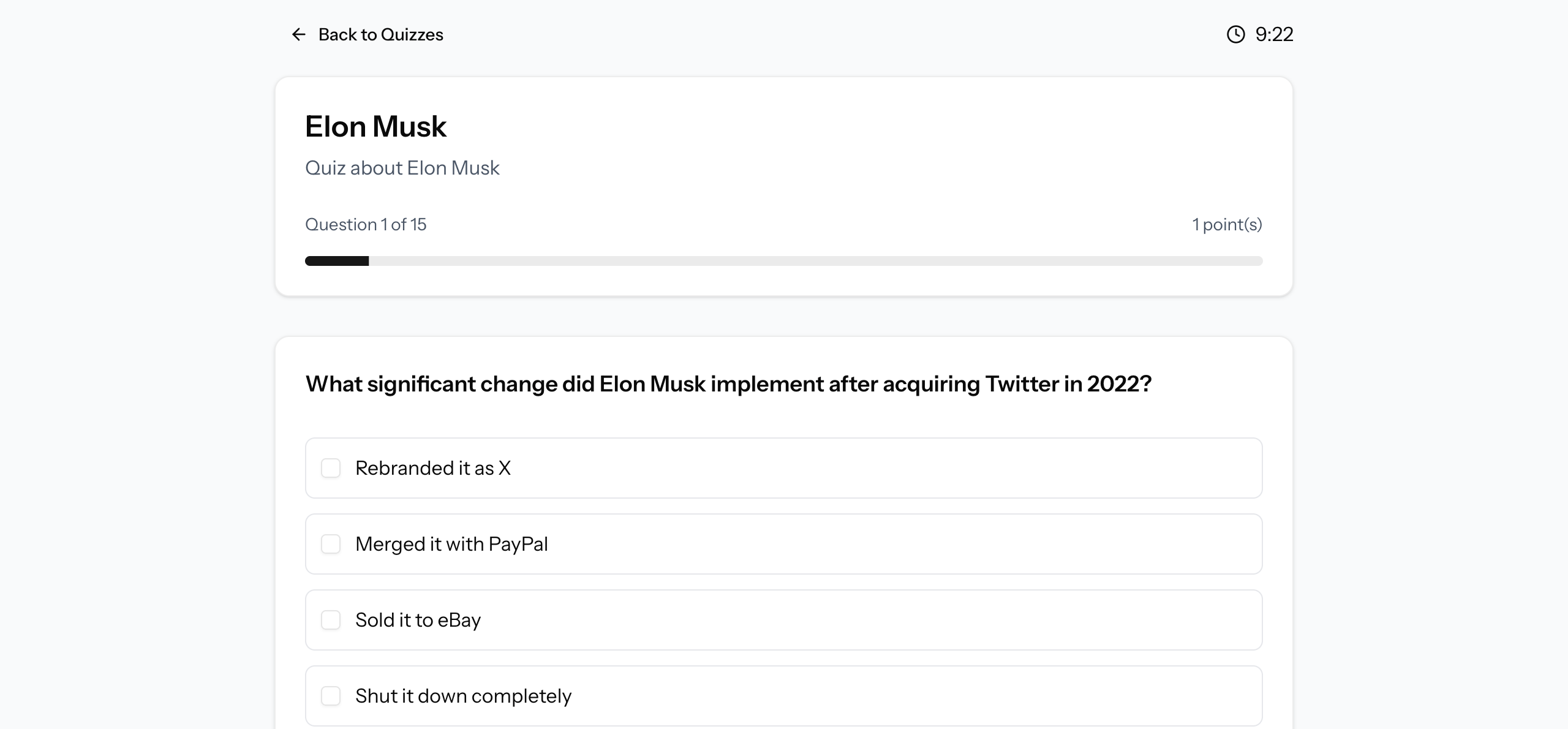Pick the 'Sold it to eBay' answer label
1568x729 pixels.
418,620
